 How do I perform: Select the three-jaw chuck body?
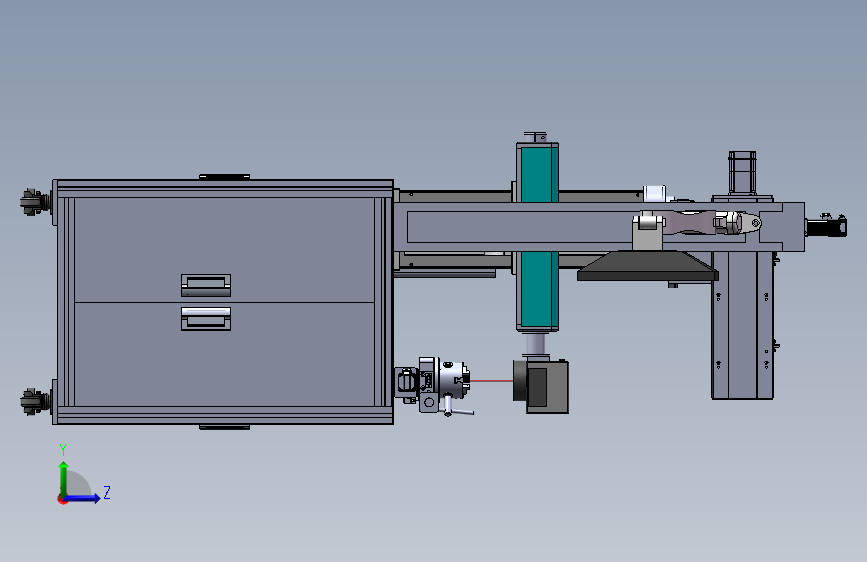pos(452,380)
